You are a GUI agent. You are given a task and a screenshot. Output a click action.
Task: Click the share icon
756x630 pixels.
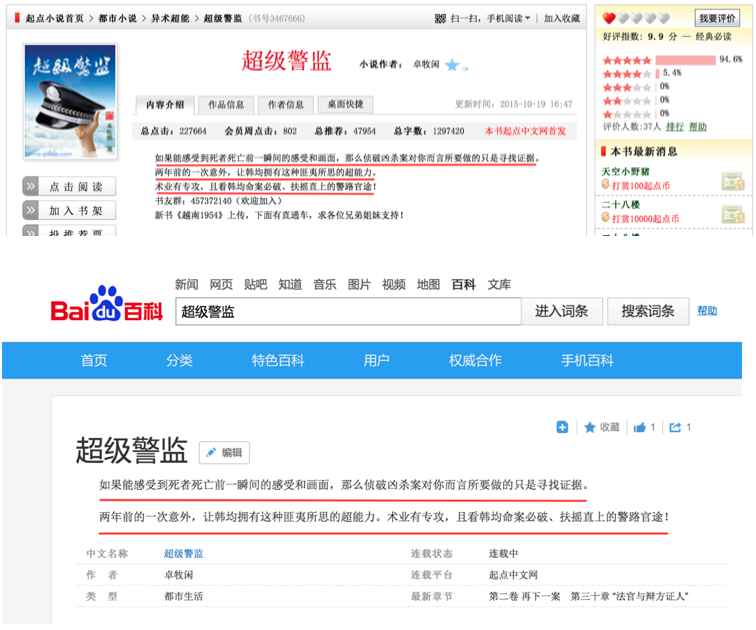point(675,428)
